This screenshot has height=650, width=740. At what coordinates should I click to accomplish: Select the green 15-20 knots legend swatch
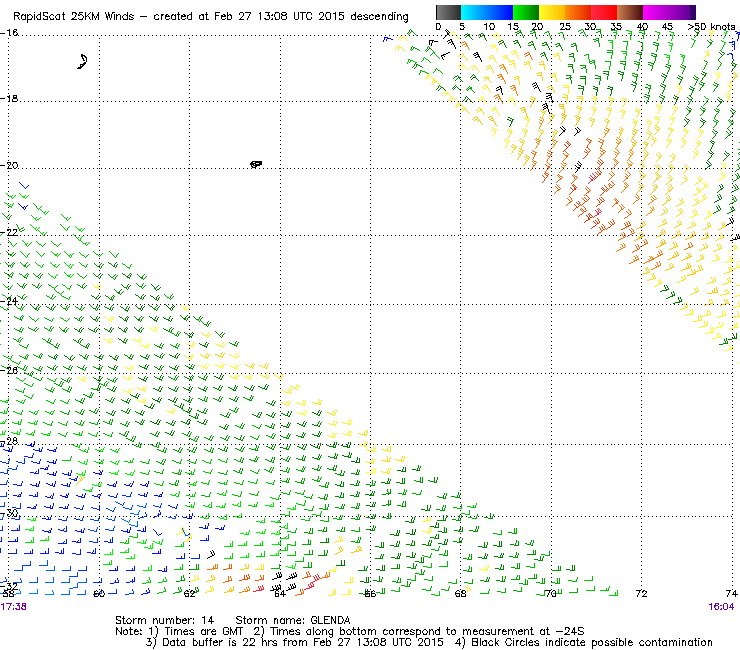coord(526,12)
